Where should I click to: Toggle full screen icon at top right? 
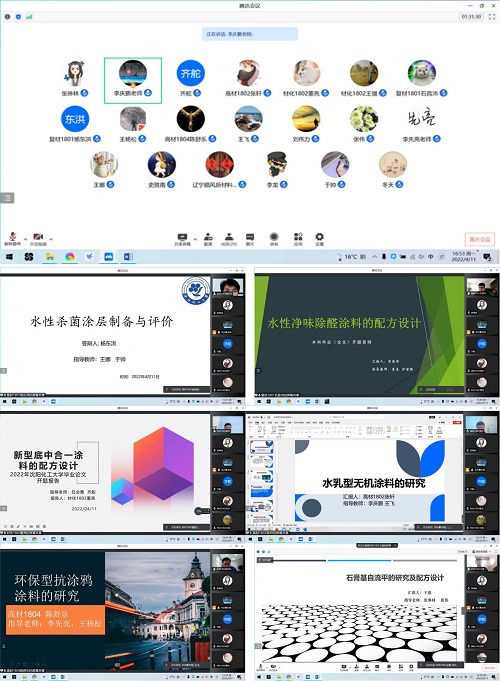point(492,17)
